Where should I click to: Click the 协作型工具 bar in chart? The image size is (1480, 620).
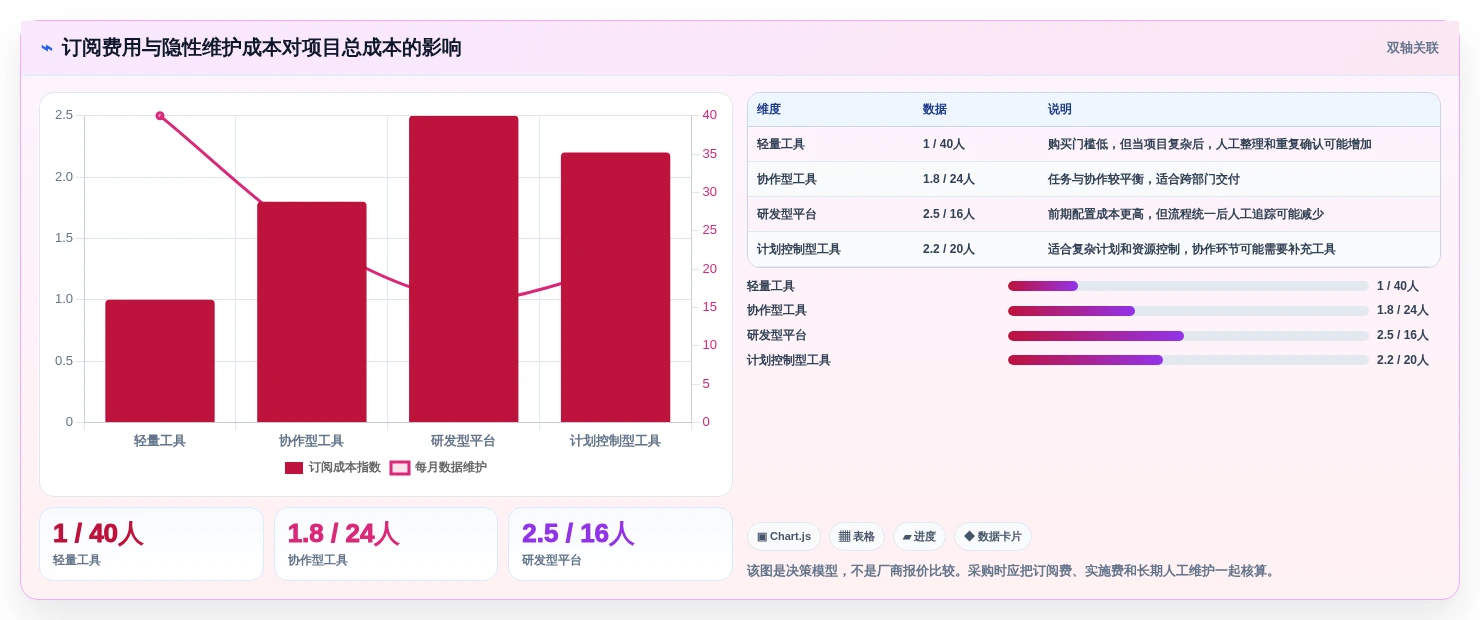(312, 312)
